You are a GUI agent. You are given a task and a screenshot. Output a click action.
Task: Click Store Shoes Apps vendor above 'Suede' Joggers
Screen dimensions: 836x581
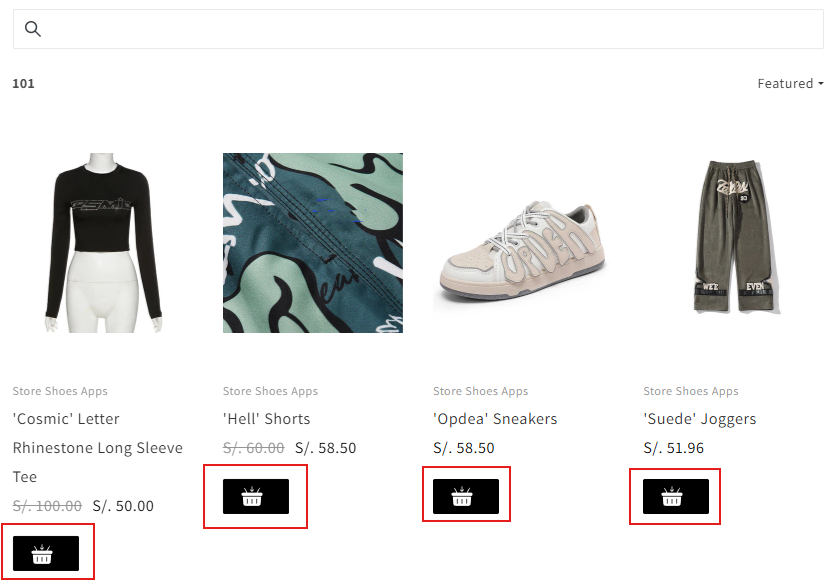click(691, 391)
